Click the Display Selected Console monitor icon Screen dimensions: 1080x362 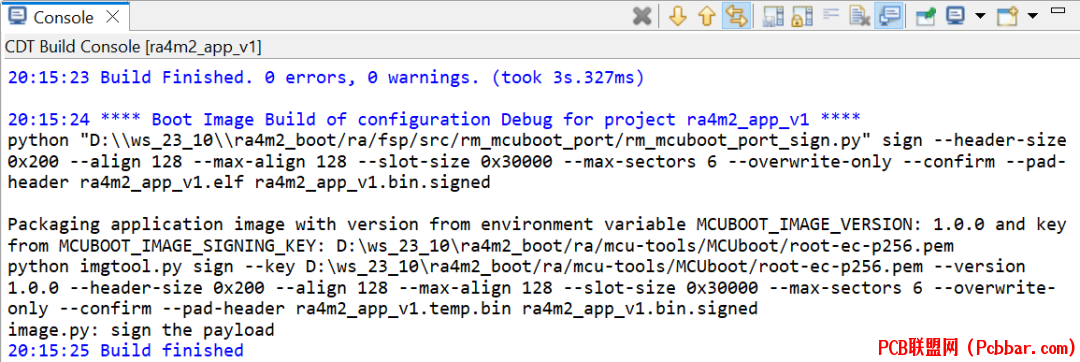click(x=955, y=16)
